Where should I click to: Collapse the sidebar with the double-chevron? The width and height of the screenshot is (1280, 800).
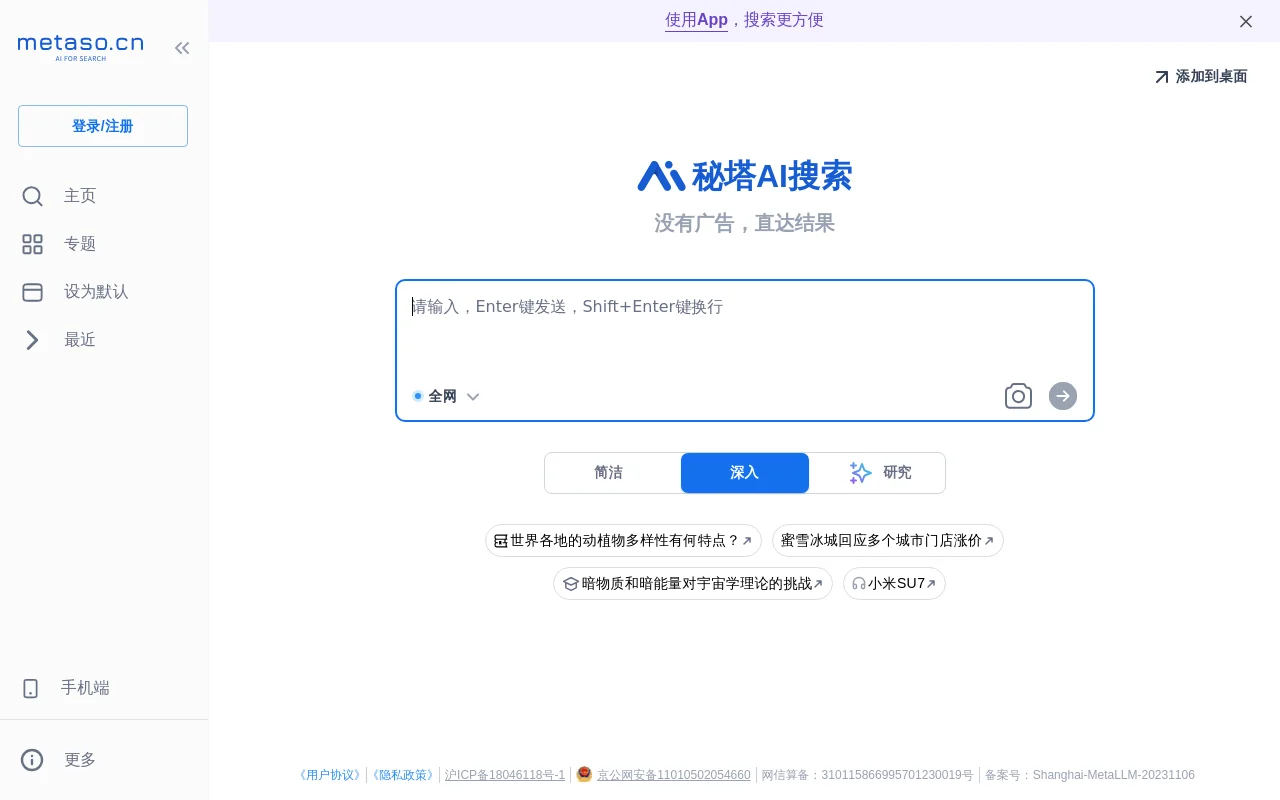pyautogui.click(x=182, y=47)
